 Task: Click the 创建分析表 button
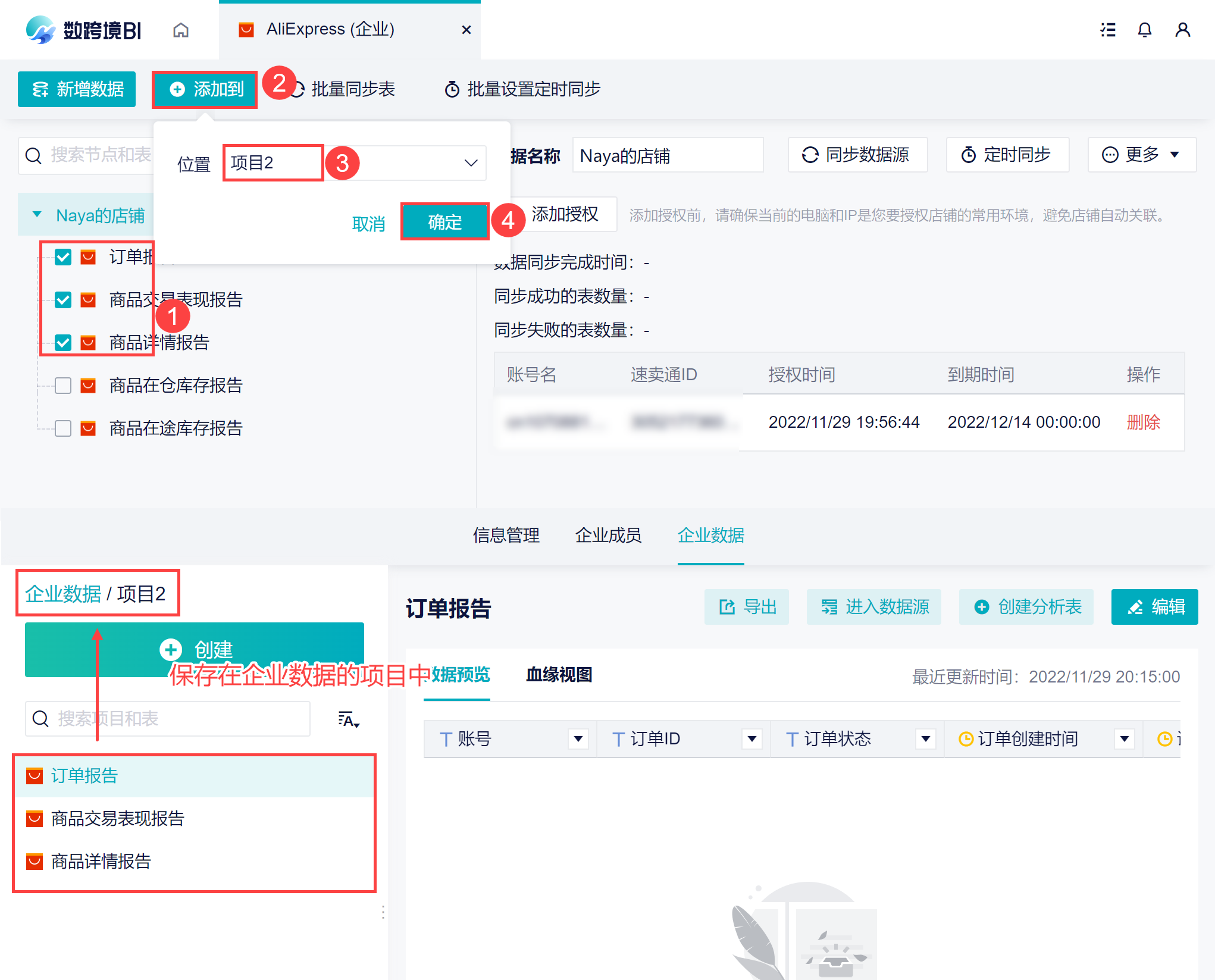tap(1026, 607)
